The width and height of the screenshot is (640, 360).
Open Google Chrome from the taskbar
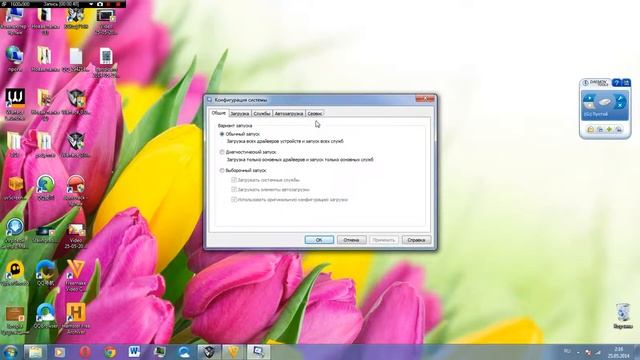(110, 352)
